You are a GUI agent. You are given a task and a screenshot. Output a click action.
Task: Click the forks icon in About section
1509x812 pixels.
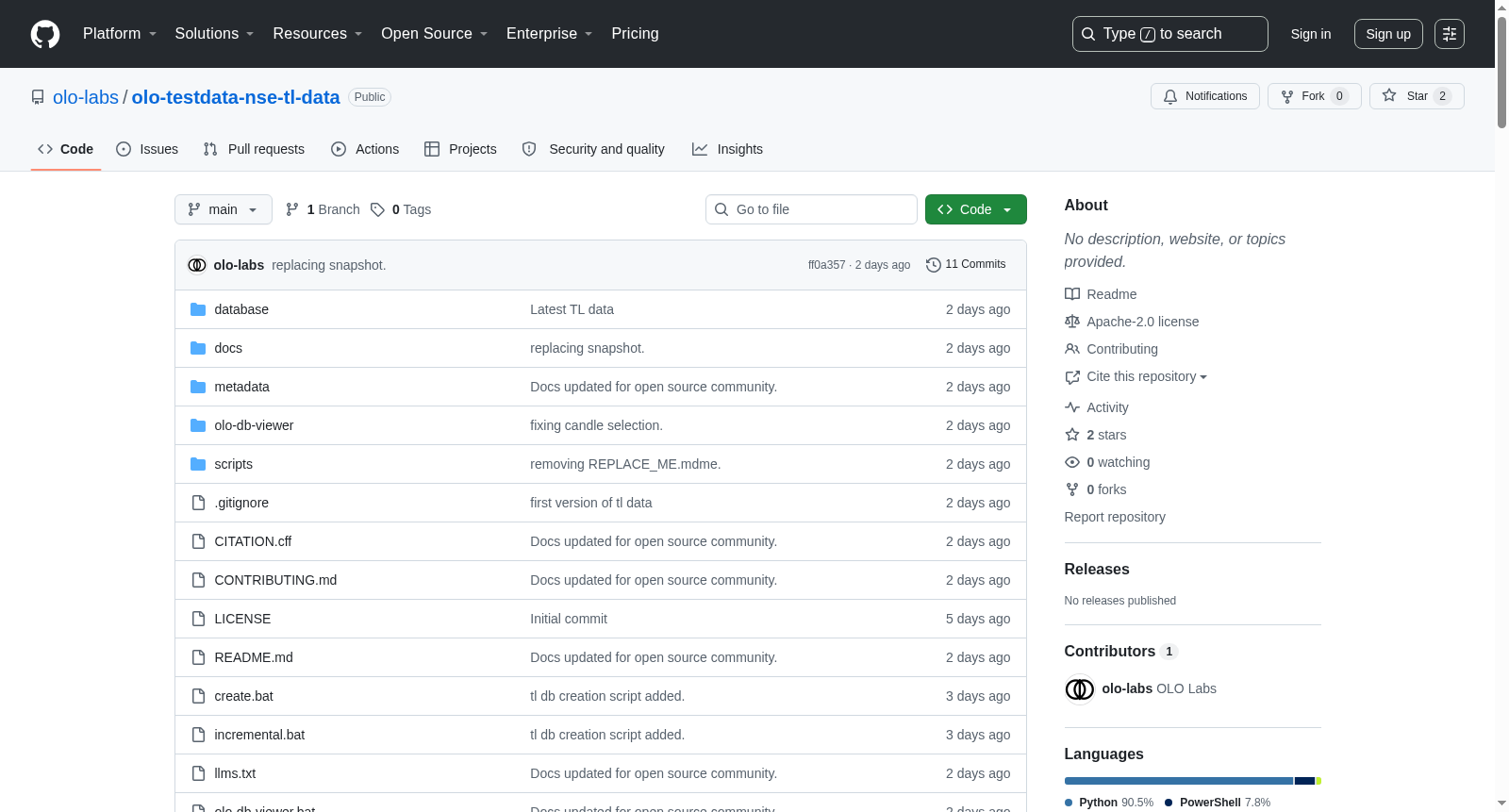click(x=1072, y=489)
